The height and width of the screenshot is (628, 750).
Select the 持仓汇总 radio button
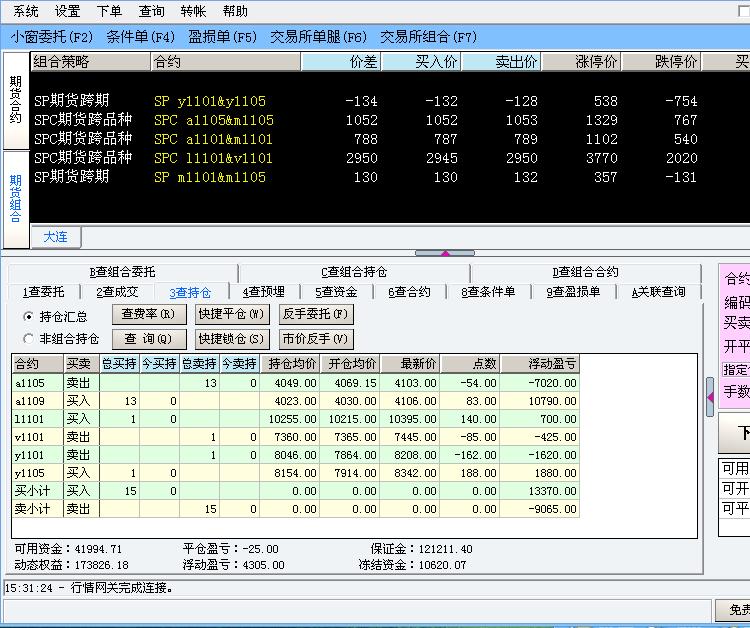pyautogui.click(x=29, y=317)
